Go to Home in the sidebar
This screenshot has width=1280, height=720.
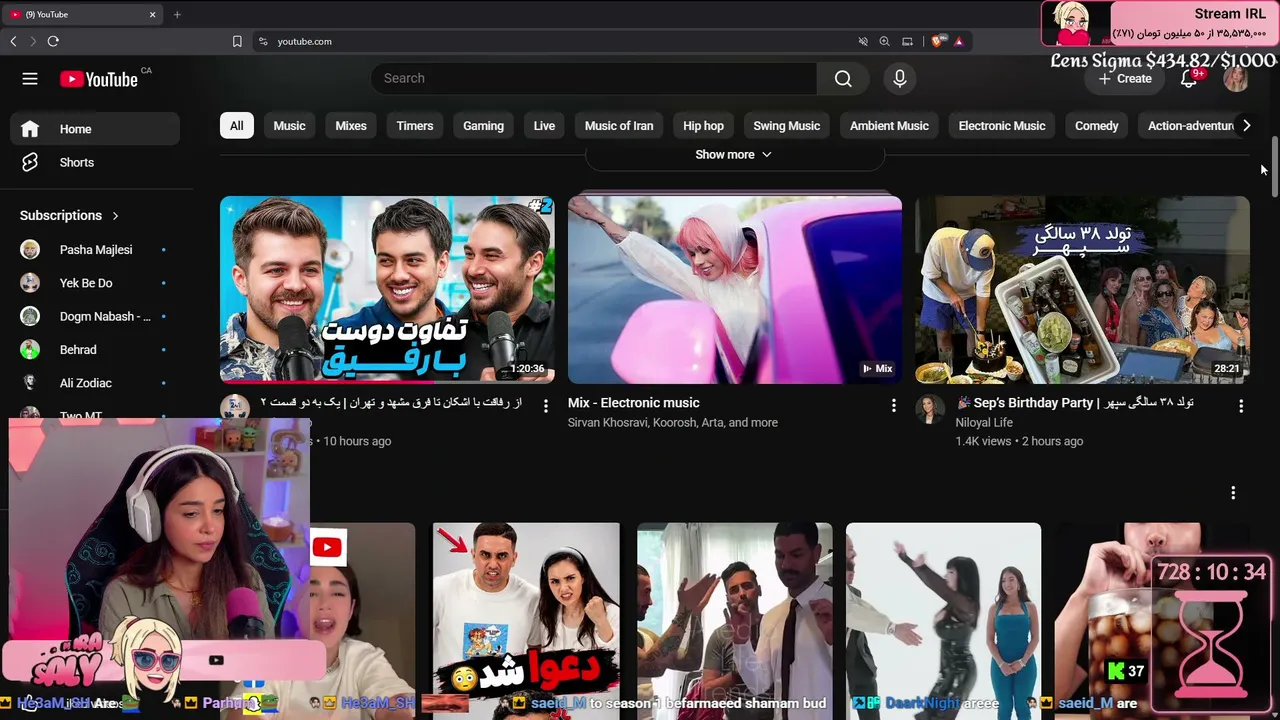(95, 129)
